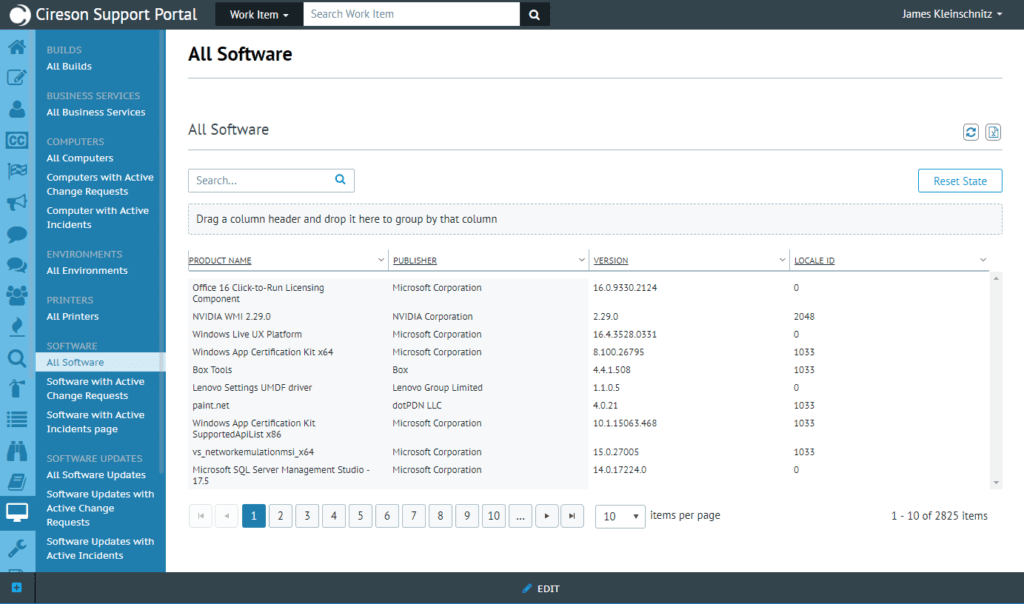Click the flame sidebar icon

tap(17, 326)
